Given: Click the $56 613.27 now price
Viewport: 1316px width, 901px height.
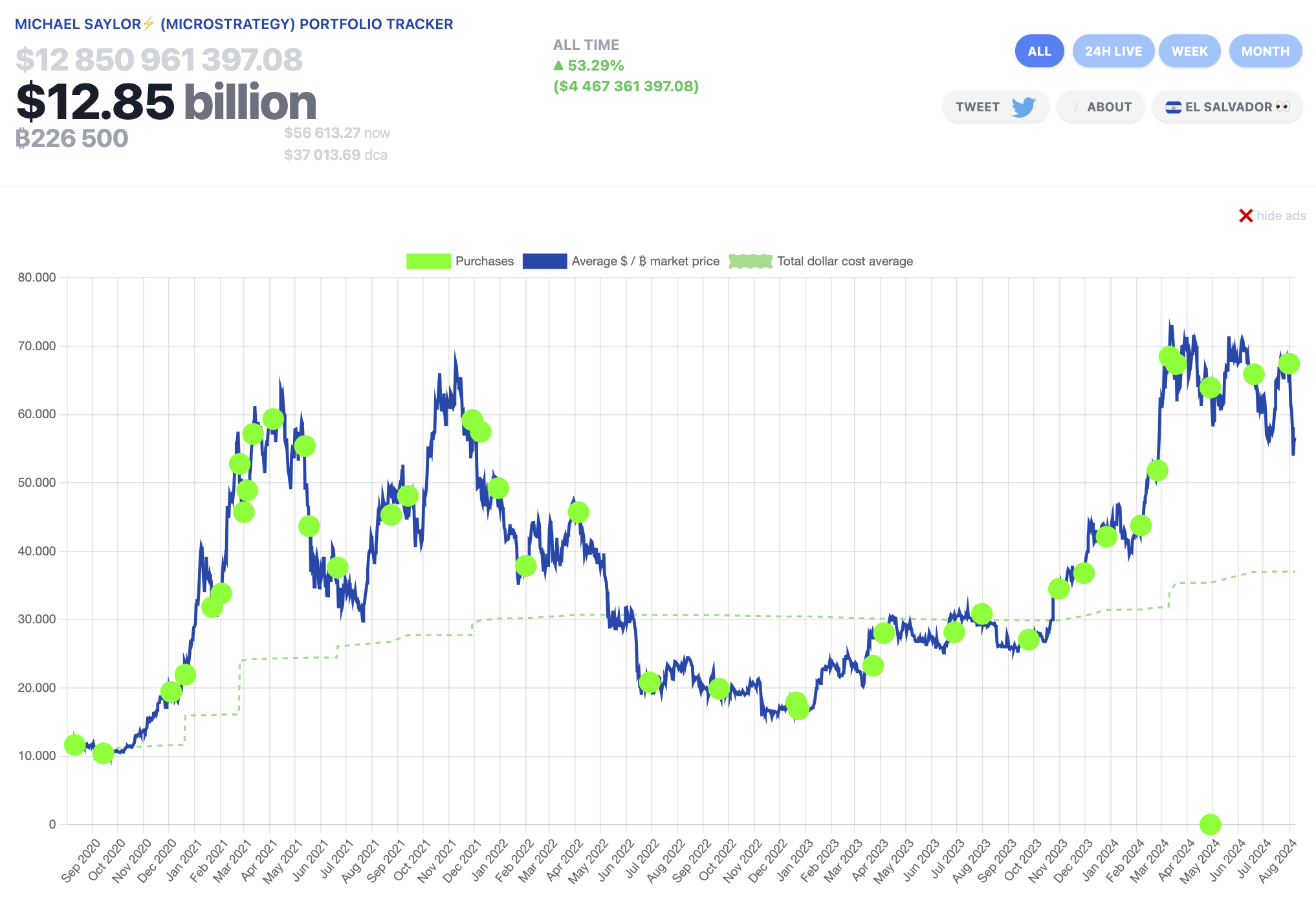Looking at the screenshot, I should tap(337, 133).
